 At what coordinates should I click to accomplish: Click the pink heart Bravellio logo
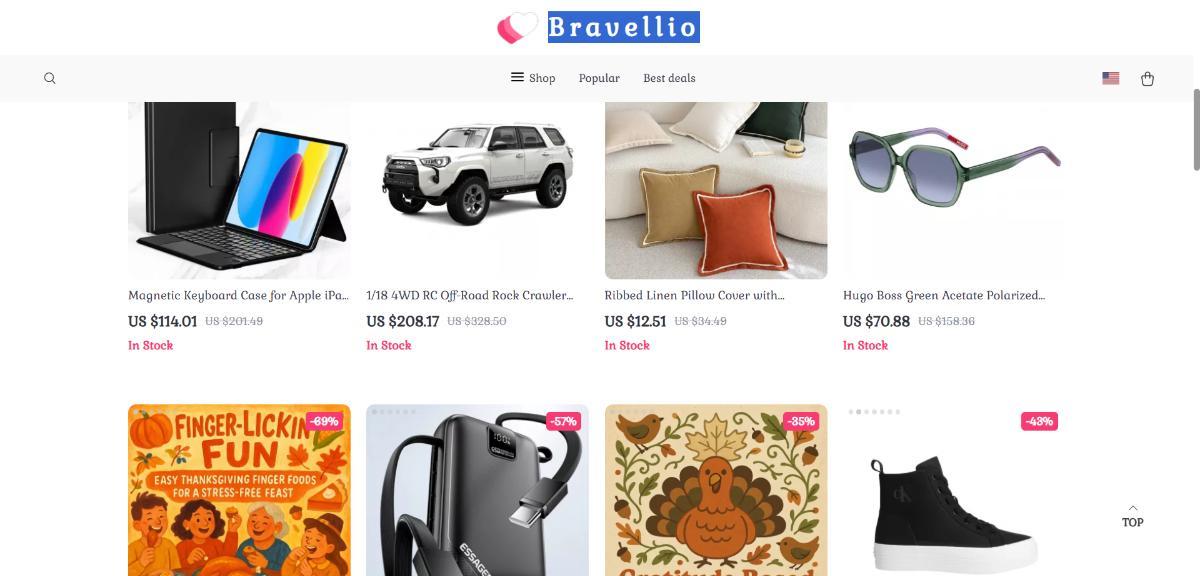coord(517,28)
